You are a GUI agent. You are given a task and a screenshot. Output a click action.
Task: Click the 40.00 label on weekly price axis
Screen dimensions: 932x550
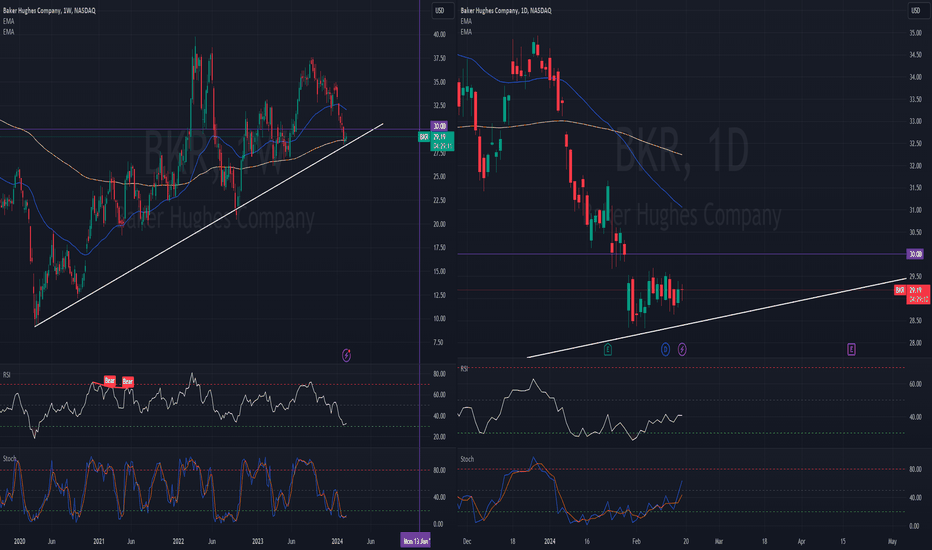[439, 34]
